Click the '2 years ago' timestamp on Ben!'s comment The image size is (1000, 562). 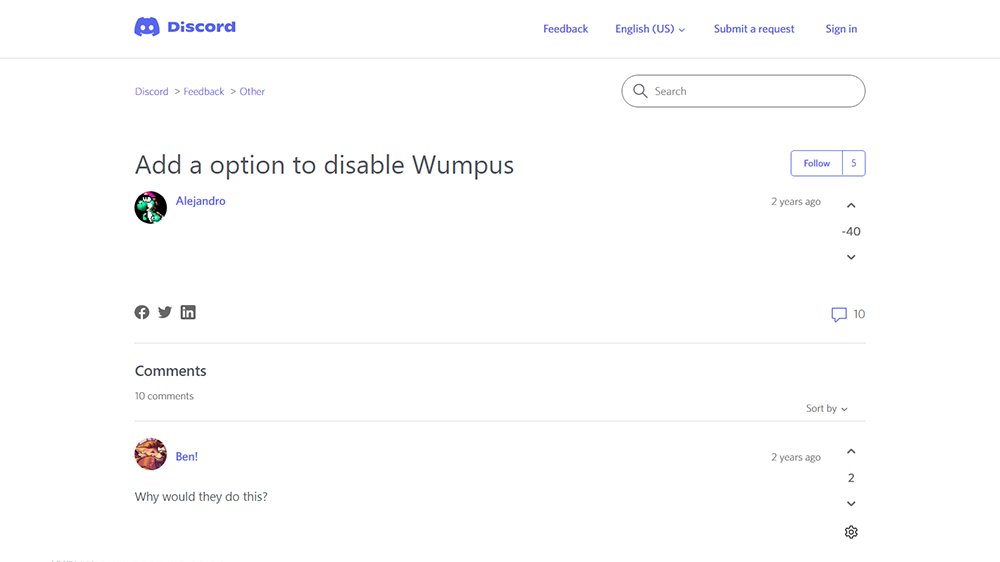(795, 457)
